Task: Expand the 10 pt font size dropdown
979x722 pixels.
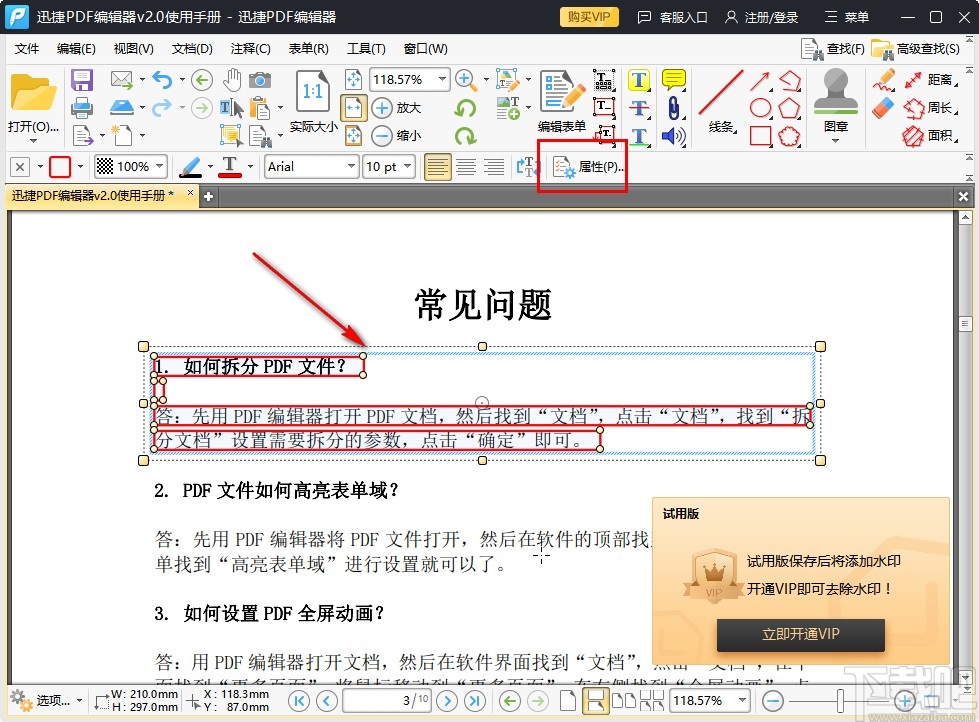Action: (388, 166)
